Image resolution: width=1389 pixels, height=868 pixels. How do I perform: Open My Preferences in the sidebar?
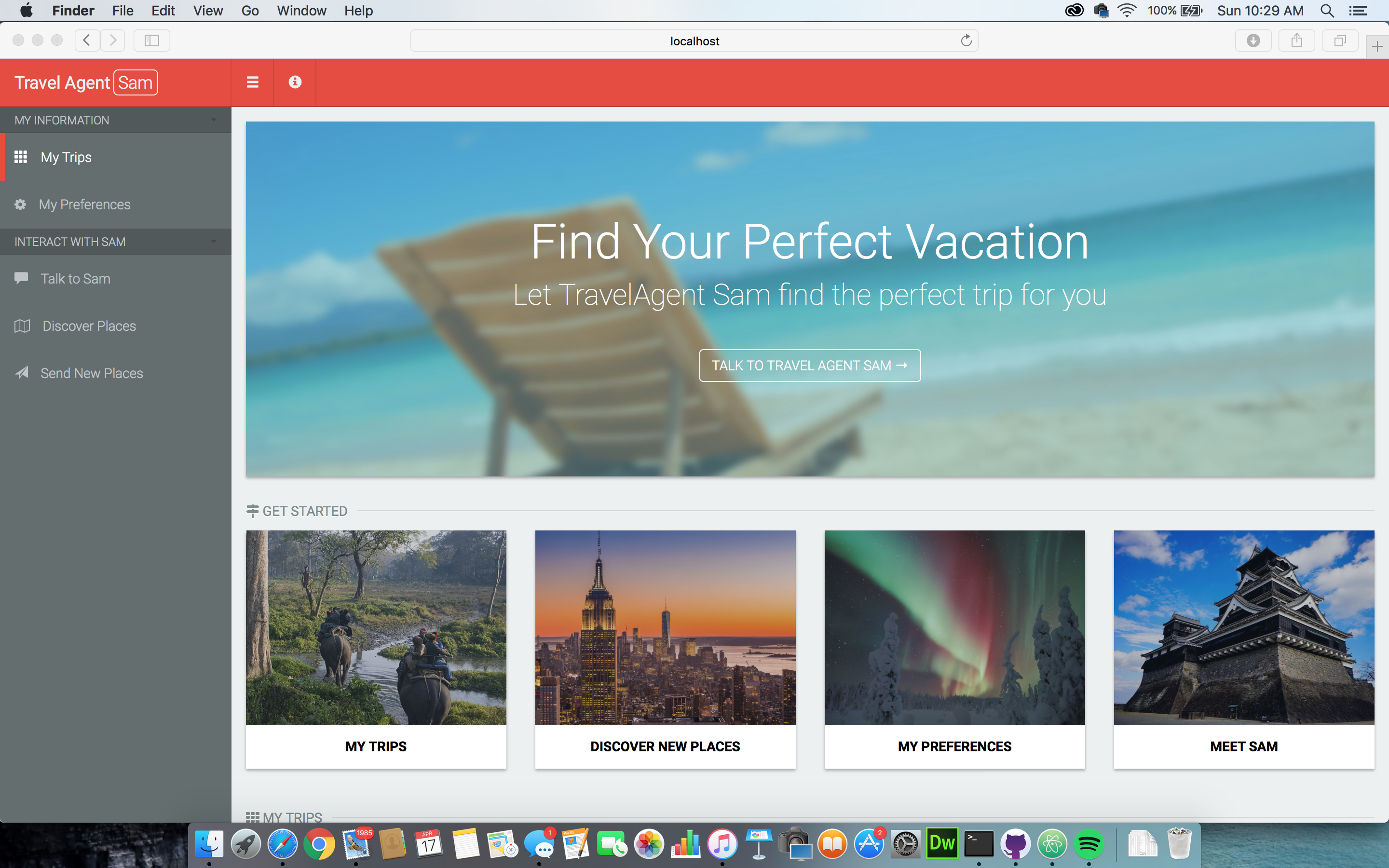tap(84, 204)
